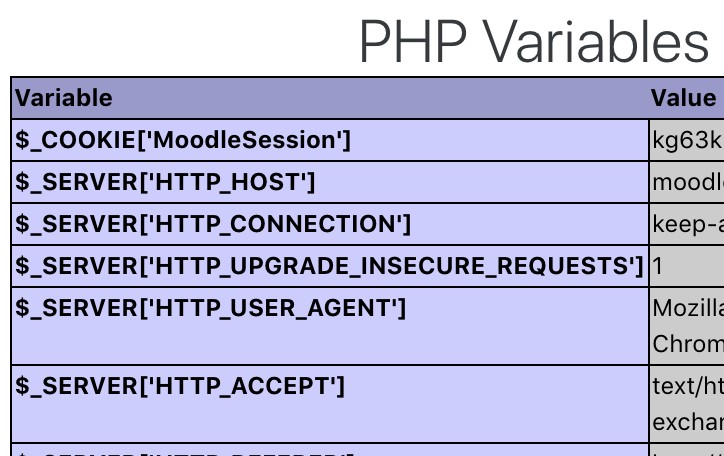This screenshot has width=724, height=456.
Task: Click the text/ht value of HTTP_ACCEPT
Action: 687,386
